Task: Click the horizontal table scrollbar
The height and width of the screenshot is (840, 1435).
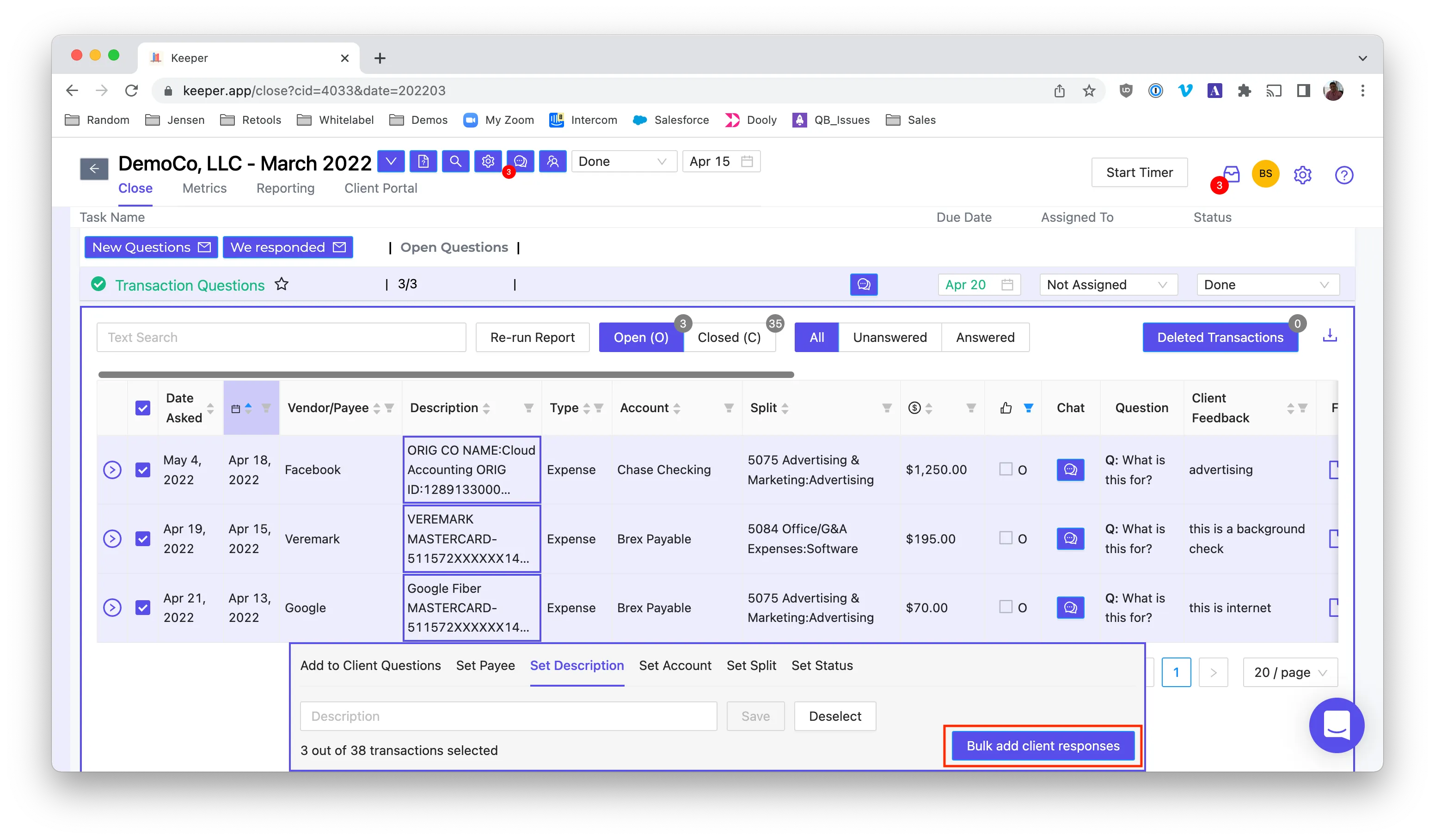Action: click(446, 374)
